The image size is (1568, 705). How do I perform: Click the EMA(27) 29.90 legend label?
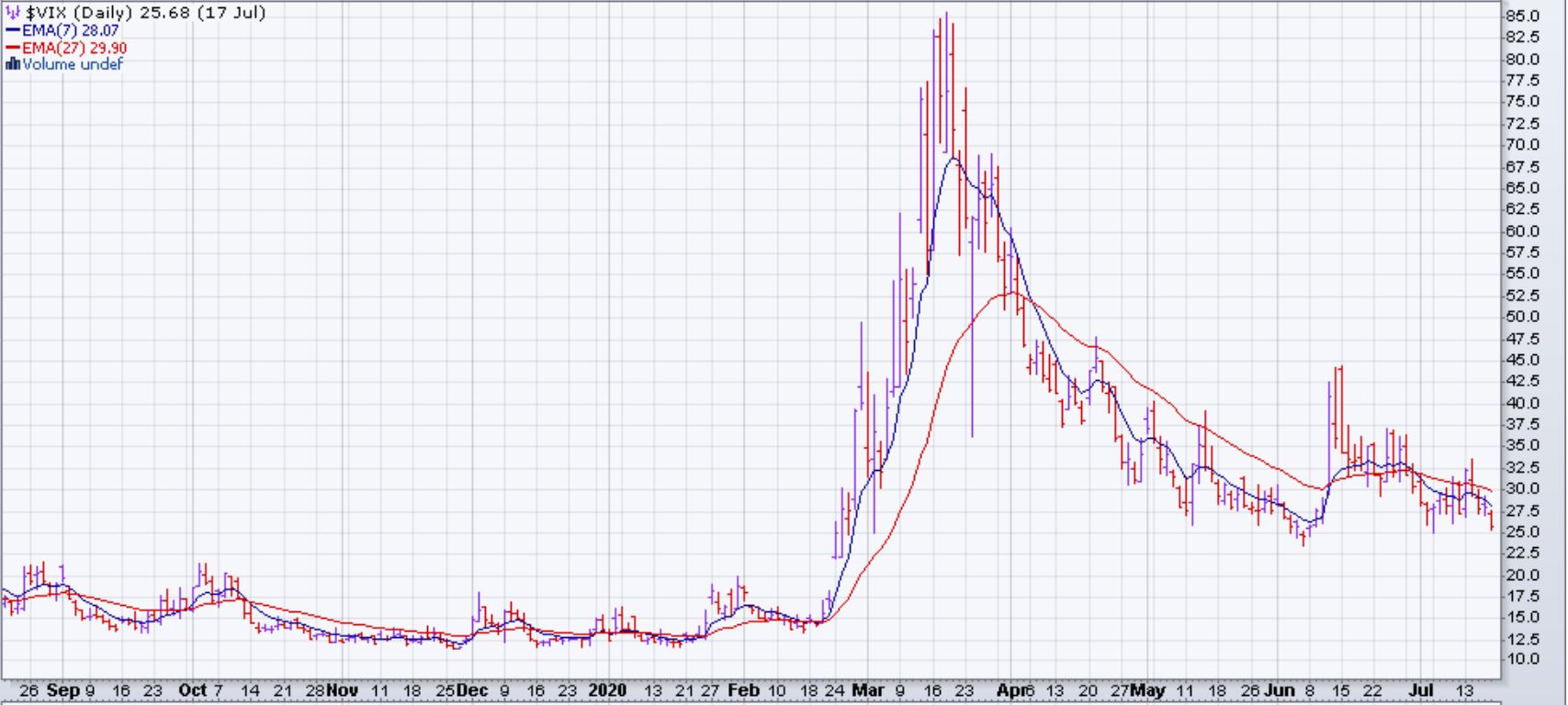73,48
